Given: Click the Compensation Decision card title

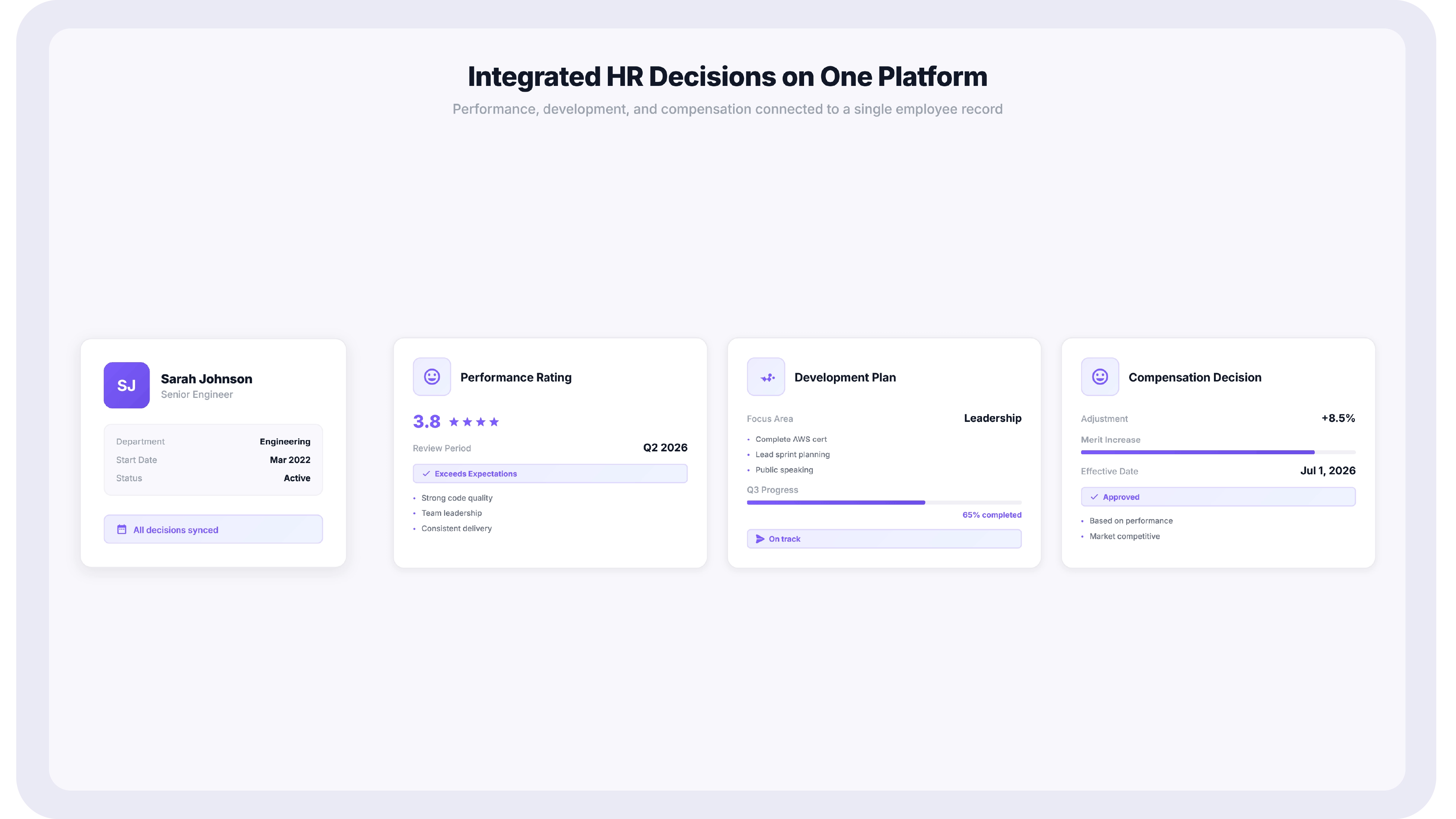Looking at the screenshot, I should (x=1195, y=377).
